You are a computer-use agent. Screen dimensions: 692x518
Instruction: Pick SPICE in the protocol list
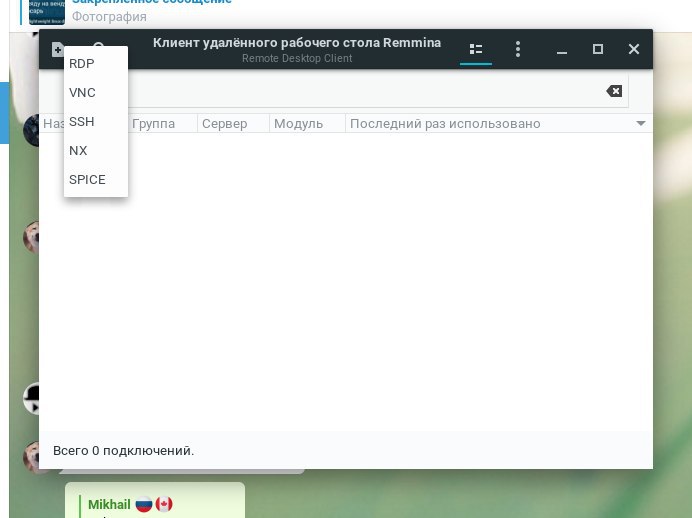coord(96,180)
